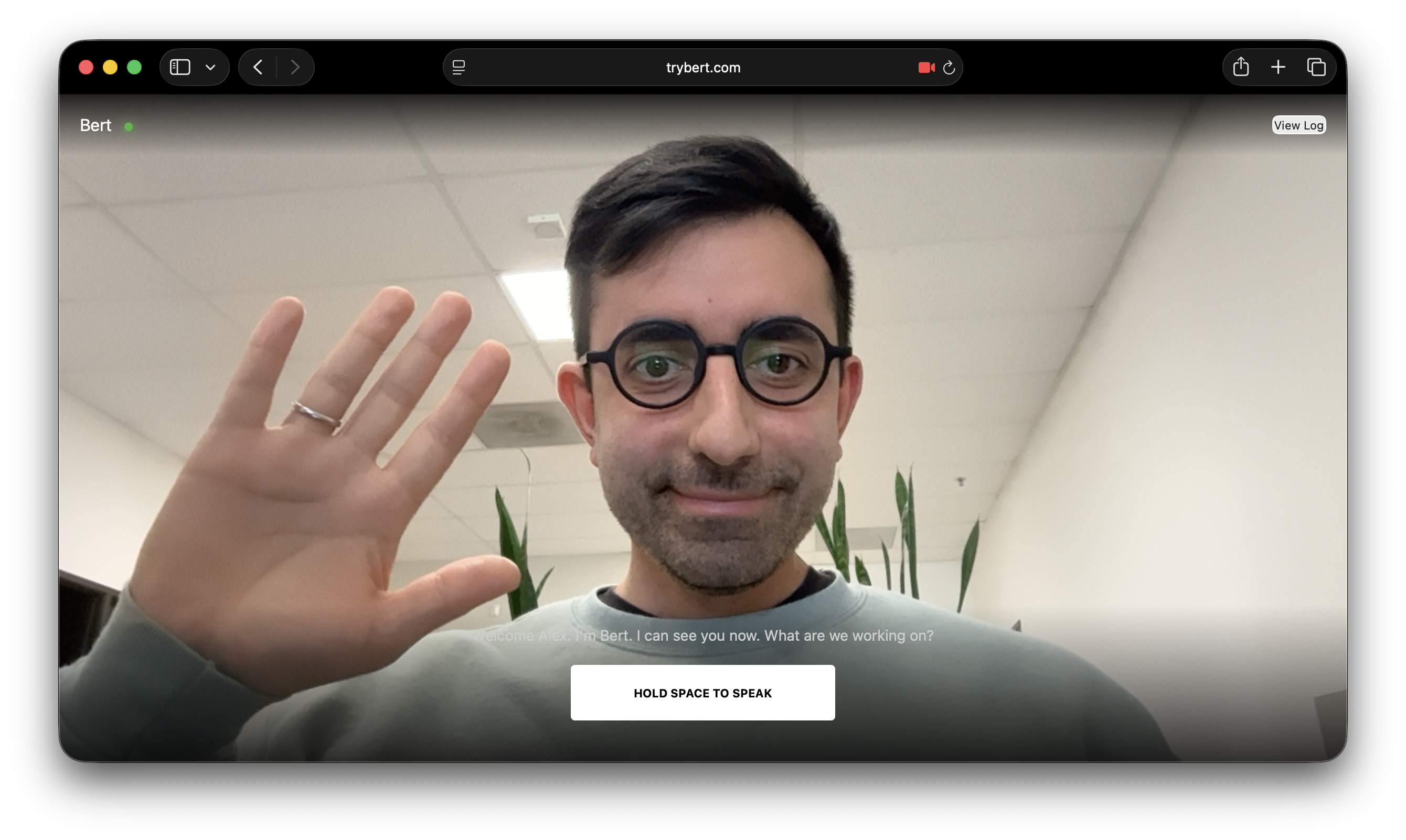
Task: Show the tab overview icon
Action: click(1316, 67)
